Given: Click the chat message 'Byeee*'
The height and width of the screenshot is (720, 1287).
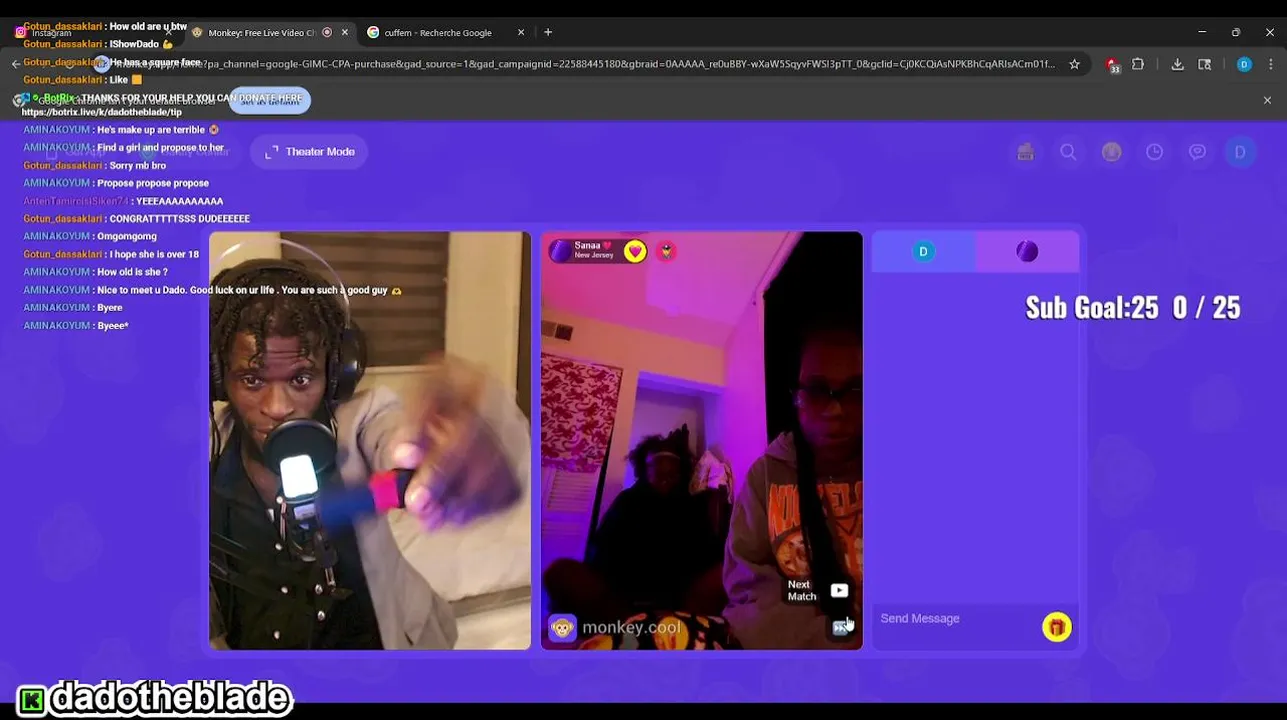Looking at the screenshot, I should (x=113, y=326).
